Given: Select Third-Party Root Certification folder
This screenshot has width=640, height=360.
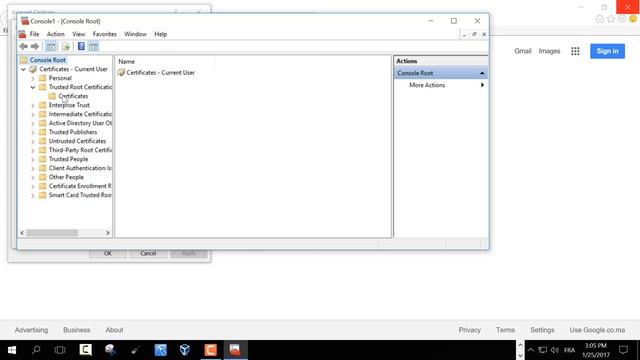Looking at the screenshot, I should [80, 150].
